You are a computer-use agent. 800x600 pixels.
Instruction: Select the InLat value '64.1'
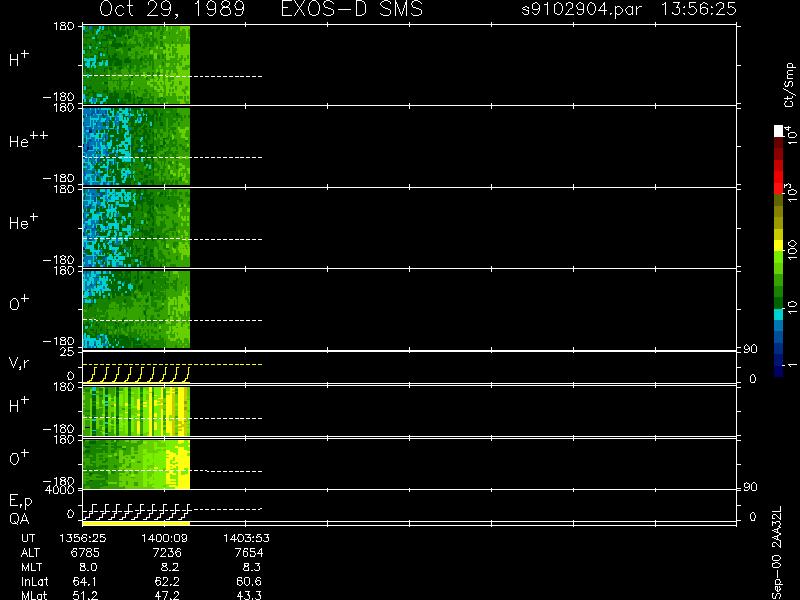(85, 582)
